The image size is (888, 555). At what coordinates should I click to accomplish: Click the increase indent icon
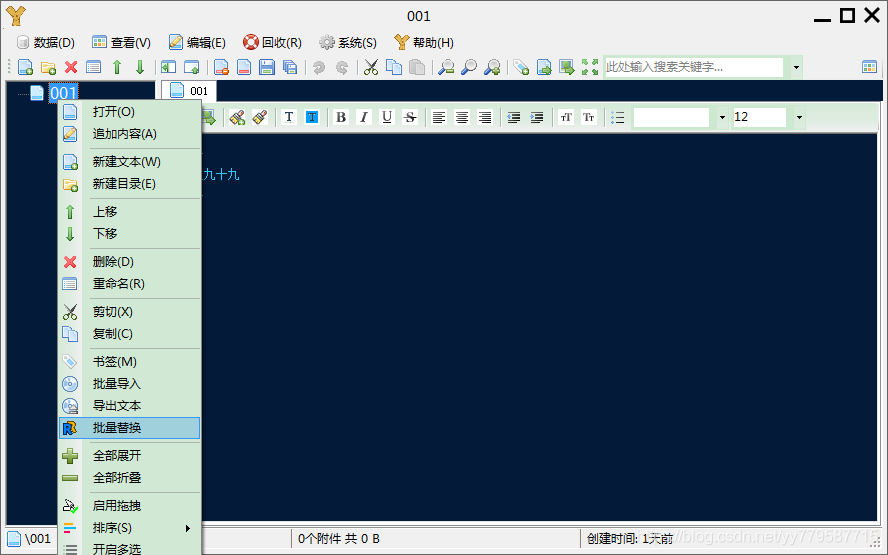point(537,117)
